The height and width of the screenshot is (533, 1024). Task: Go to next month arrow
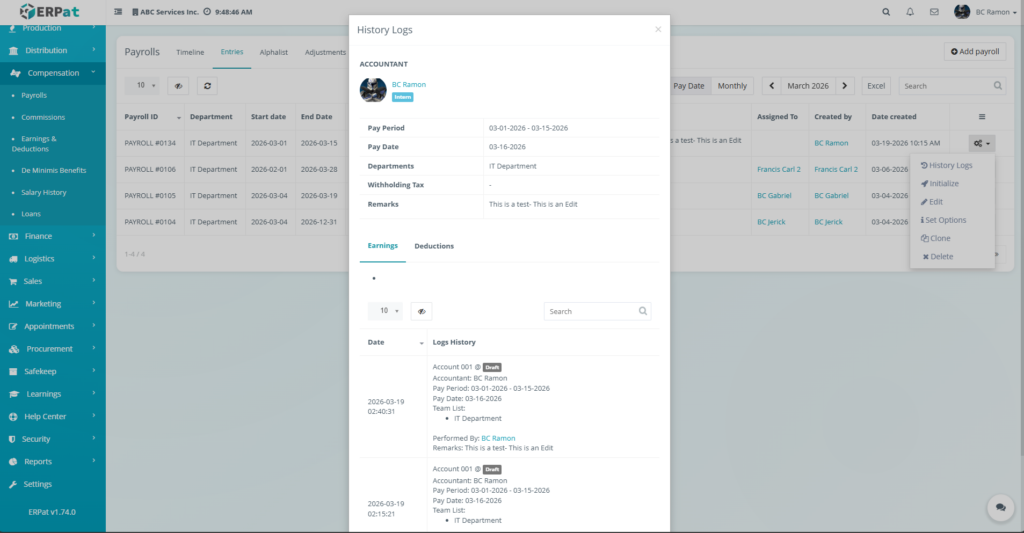(x=845, y=86)
